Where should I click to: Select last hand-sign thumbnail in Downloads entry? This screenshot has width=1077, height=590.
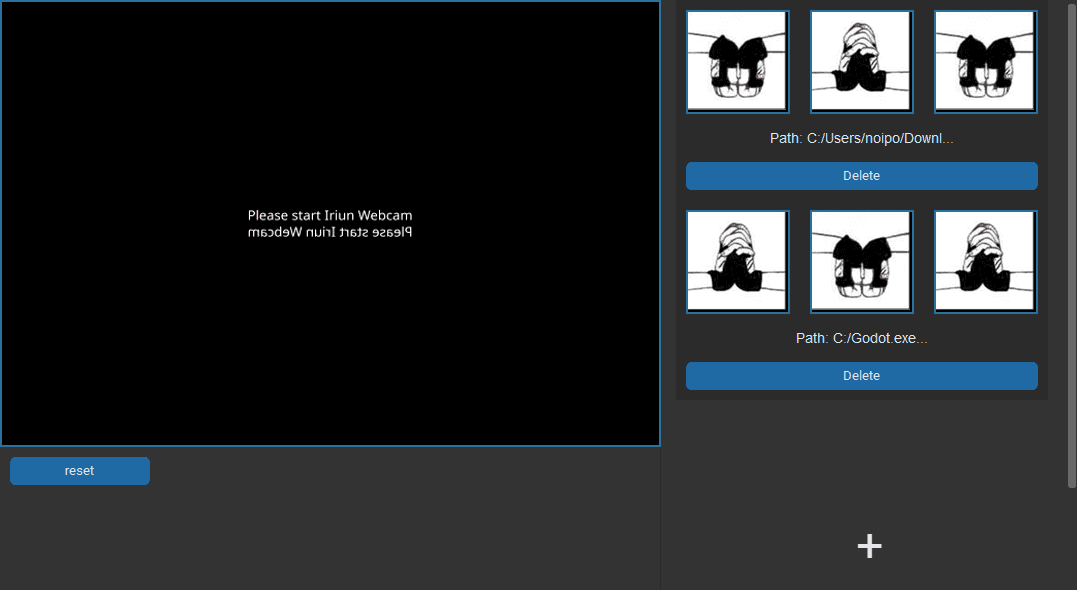click(985, 61)
